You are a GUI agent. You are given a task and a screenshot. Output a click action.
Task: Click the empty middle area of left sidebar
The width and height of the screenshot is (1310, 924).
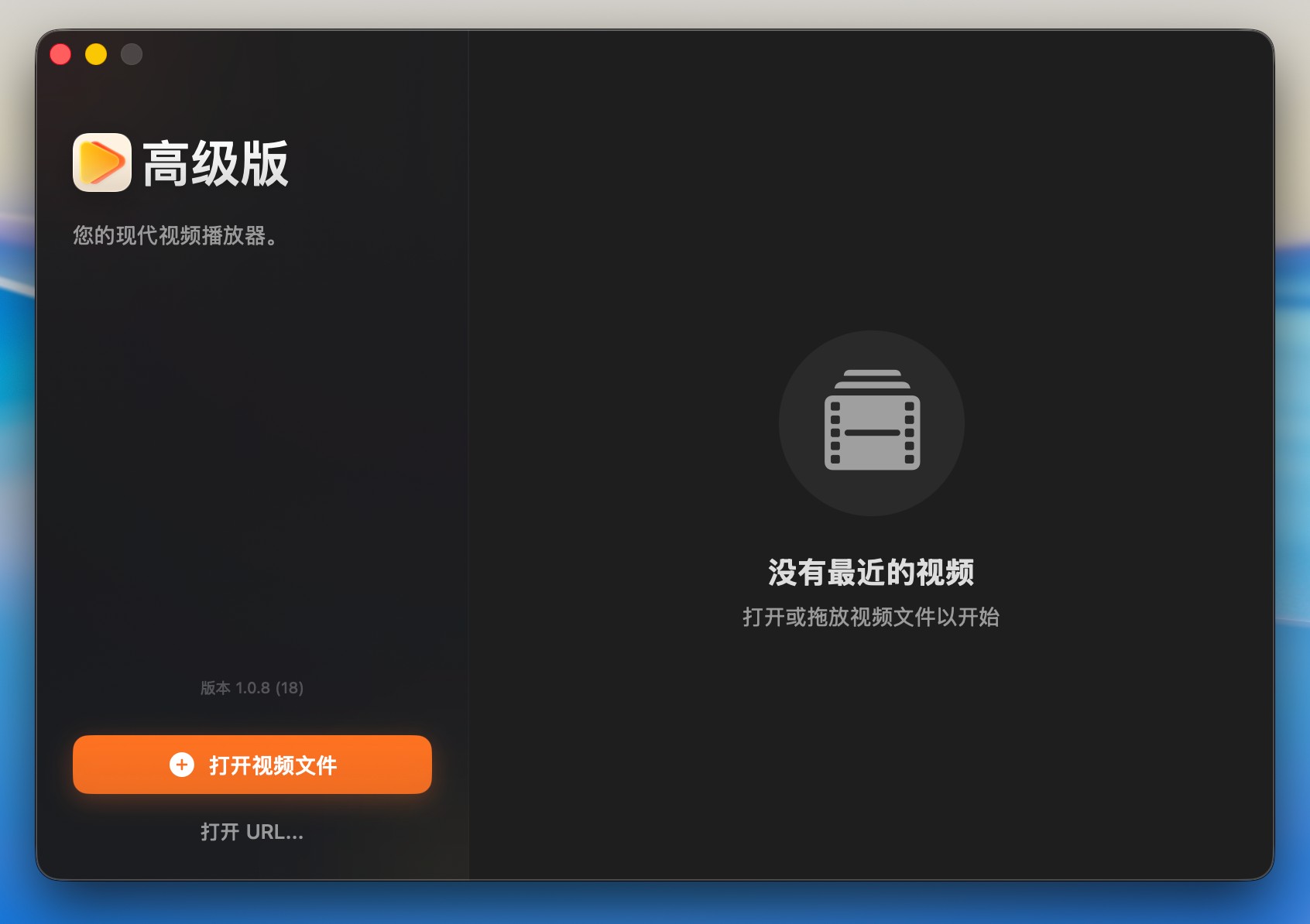tap(252, 464)
